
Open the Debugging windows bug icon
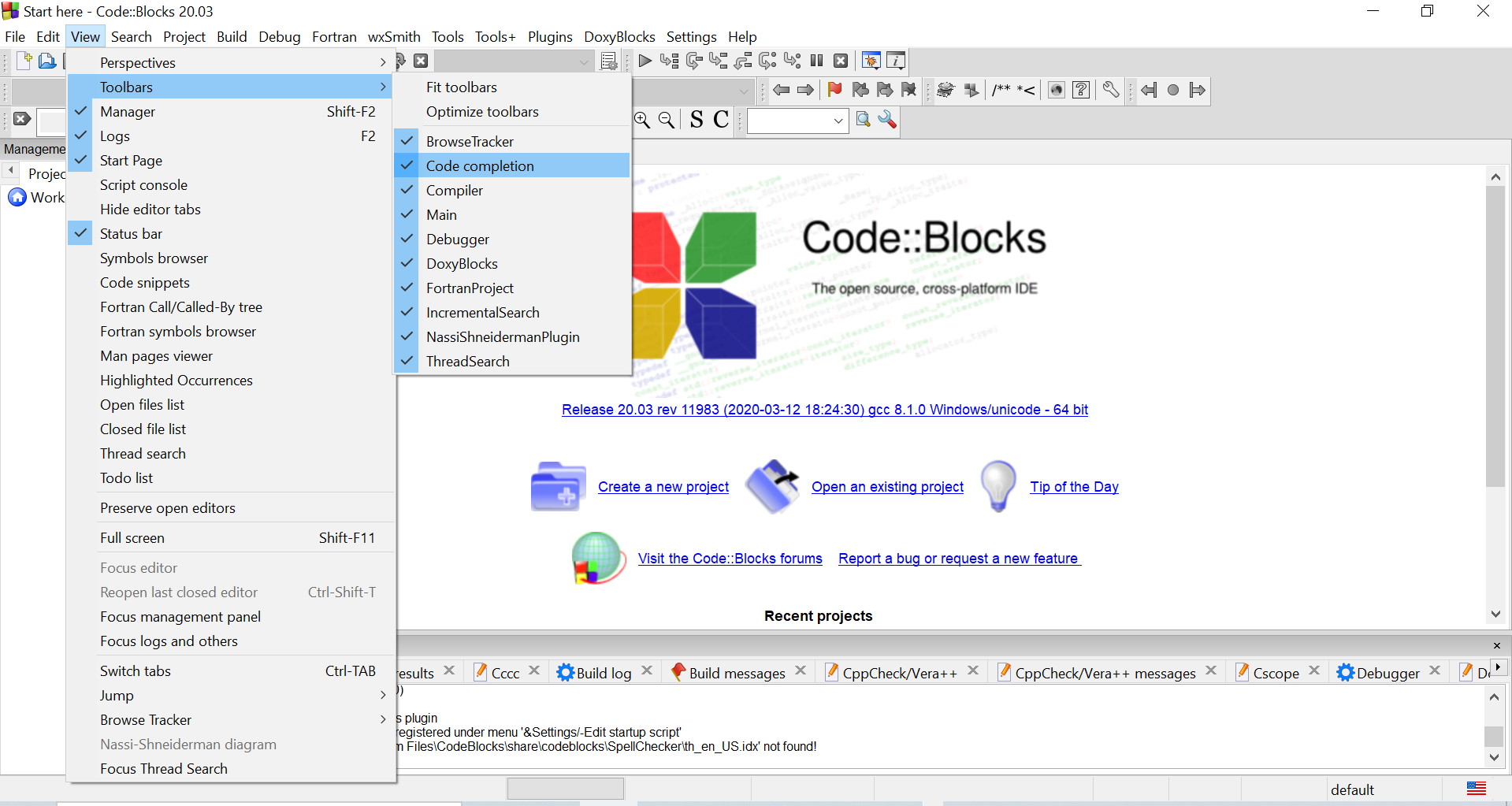click(x=871, y=61)
